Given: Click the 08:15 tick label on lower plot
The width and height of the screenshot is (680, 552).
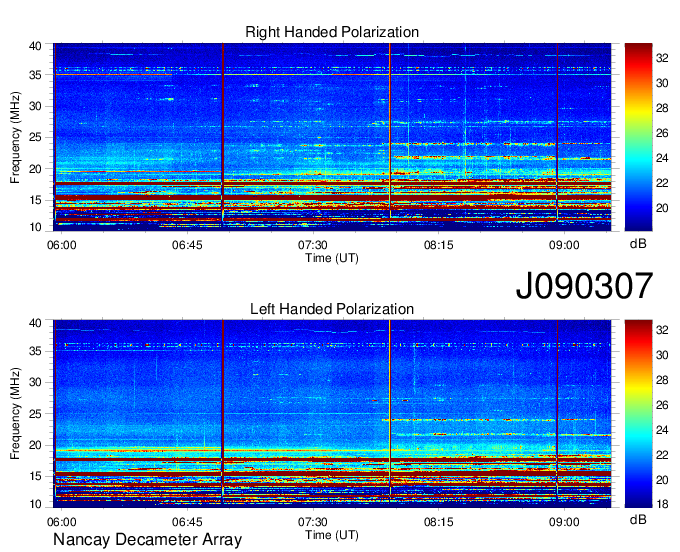Looking at the screenshot, I should (438, 522).
